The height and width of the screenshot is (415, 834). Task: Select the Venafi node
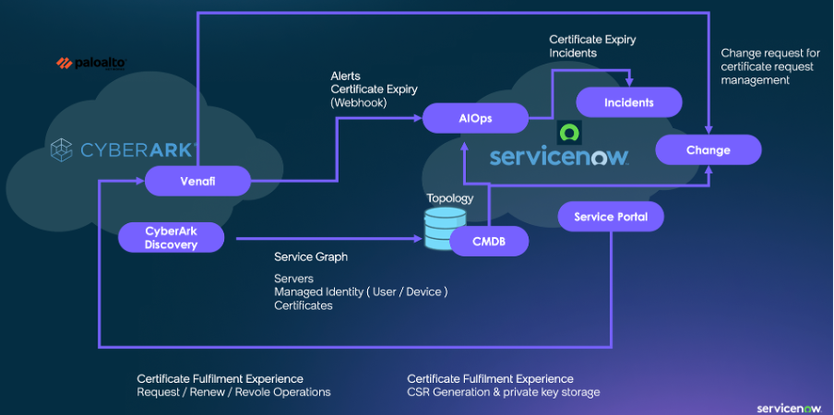point(197,181)
